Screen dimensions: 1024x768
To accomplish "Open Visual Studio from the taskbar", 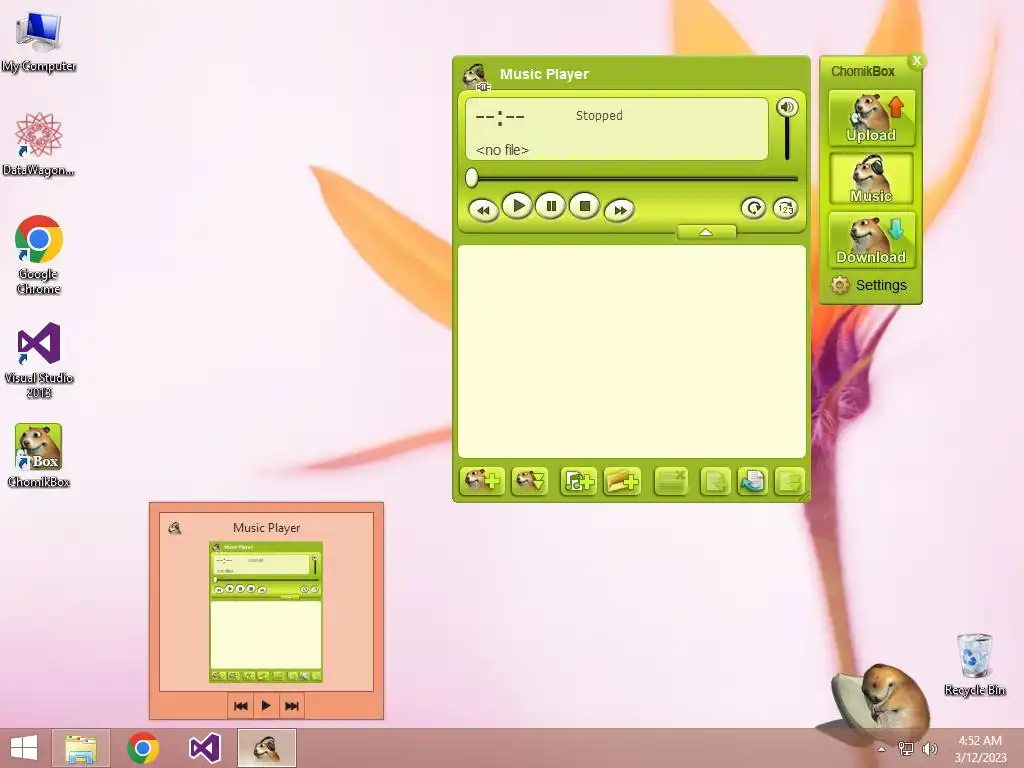I will pyautogui.click(x=204, y=748).
